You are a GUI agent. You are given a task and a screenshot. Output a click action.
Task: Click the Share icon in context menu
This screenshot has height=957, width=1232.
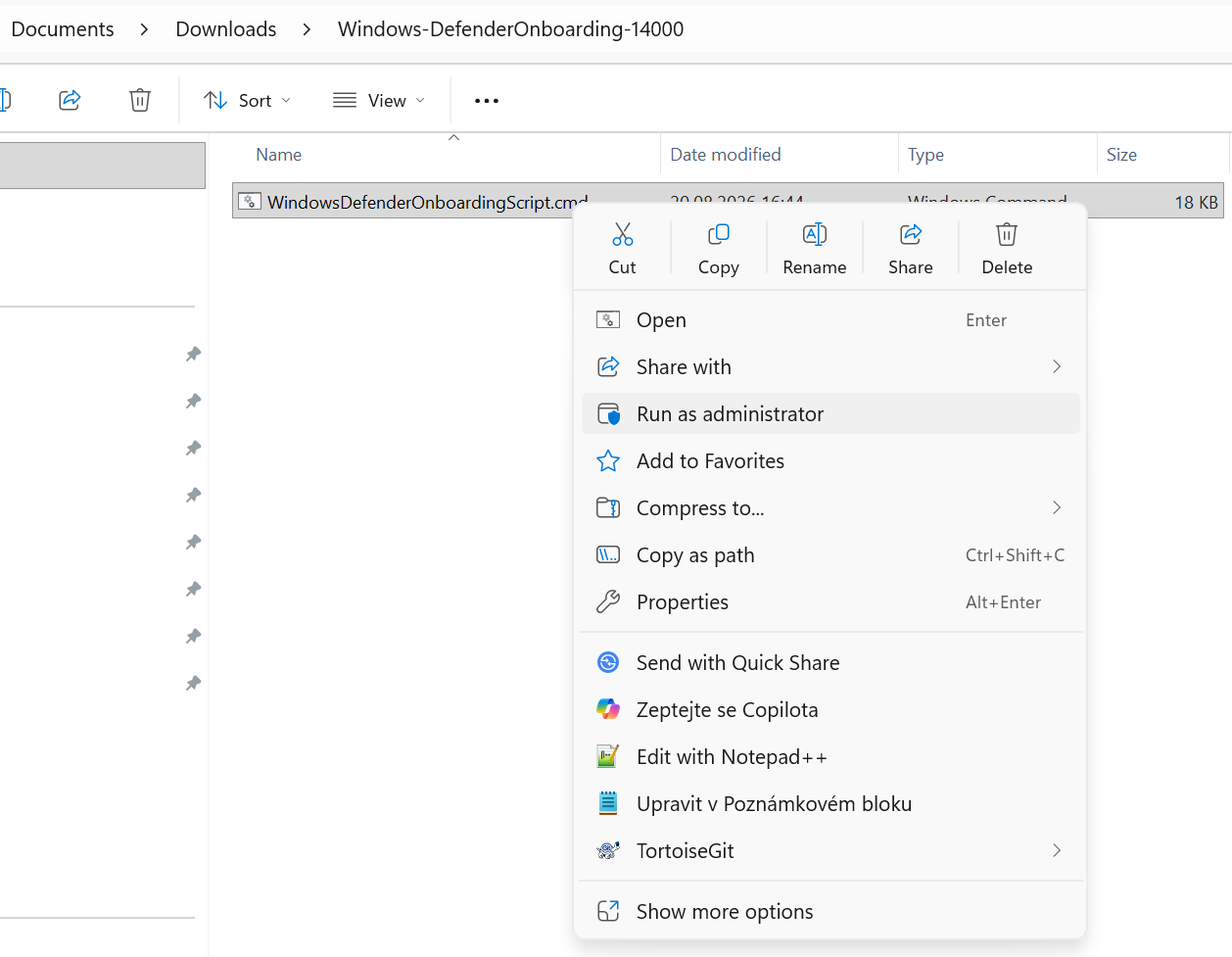click(910, 234)
